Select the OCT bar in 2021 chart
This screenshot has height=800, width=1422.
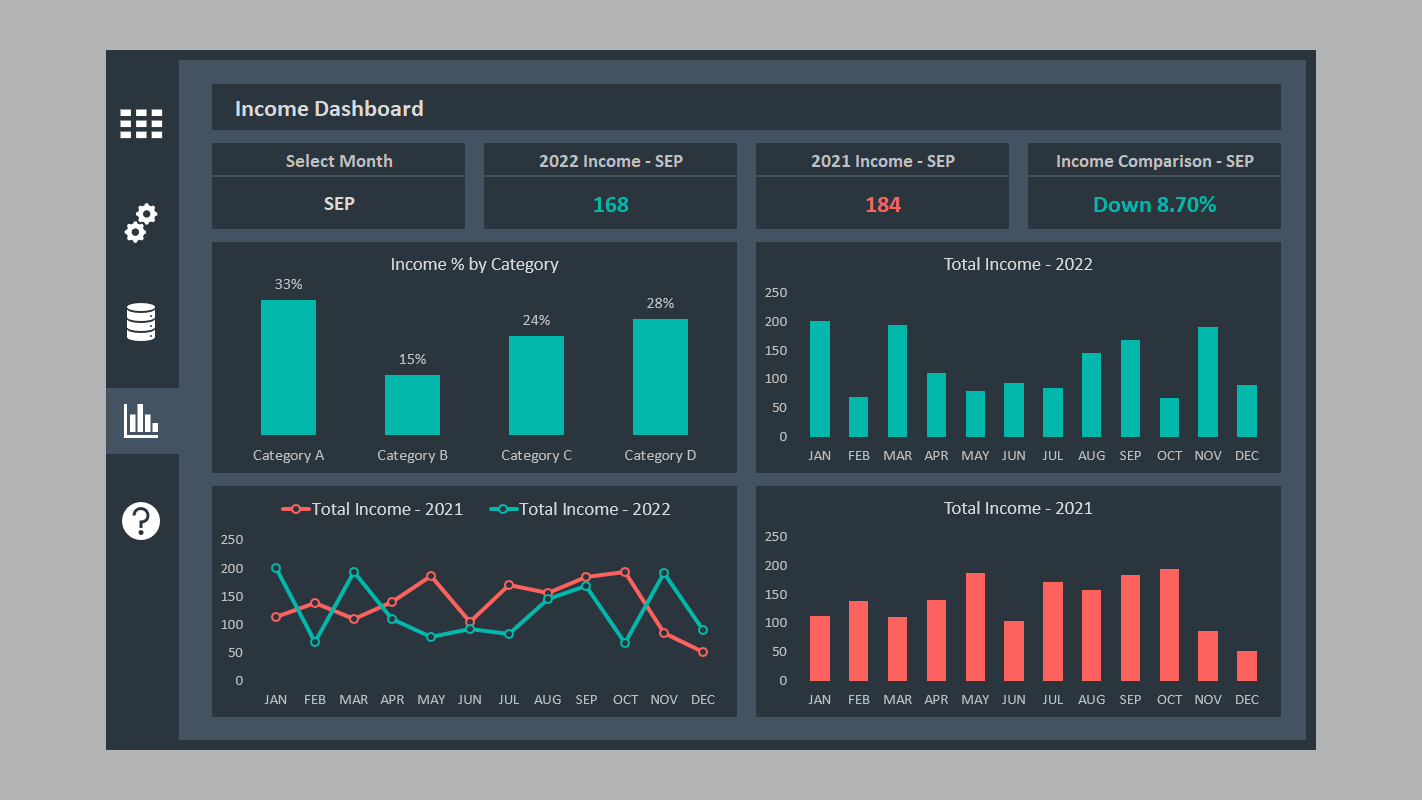pos(1169,625)
